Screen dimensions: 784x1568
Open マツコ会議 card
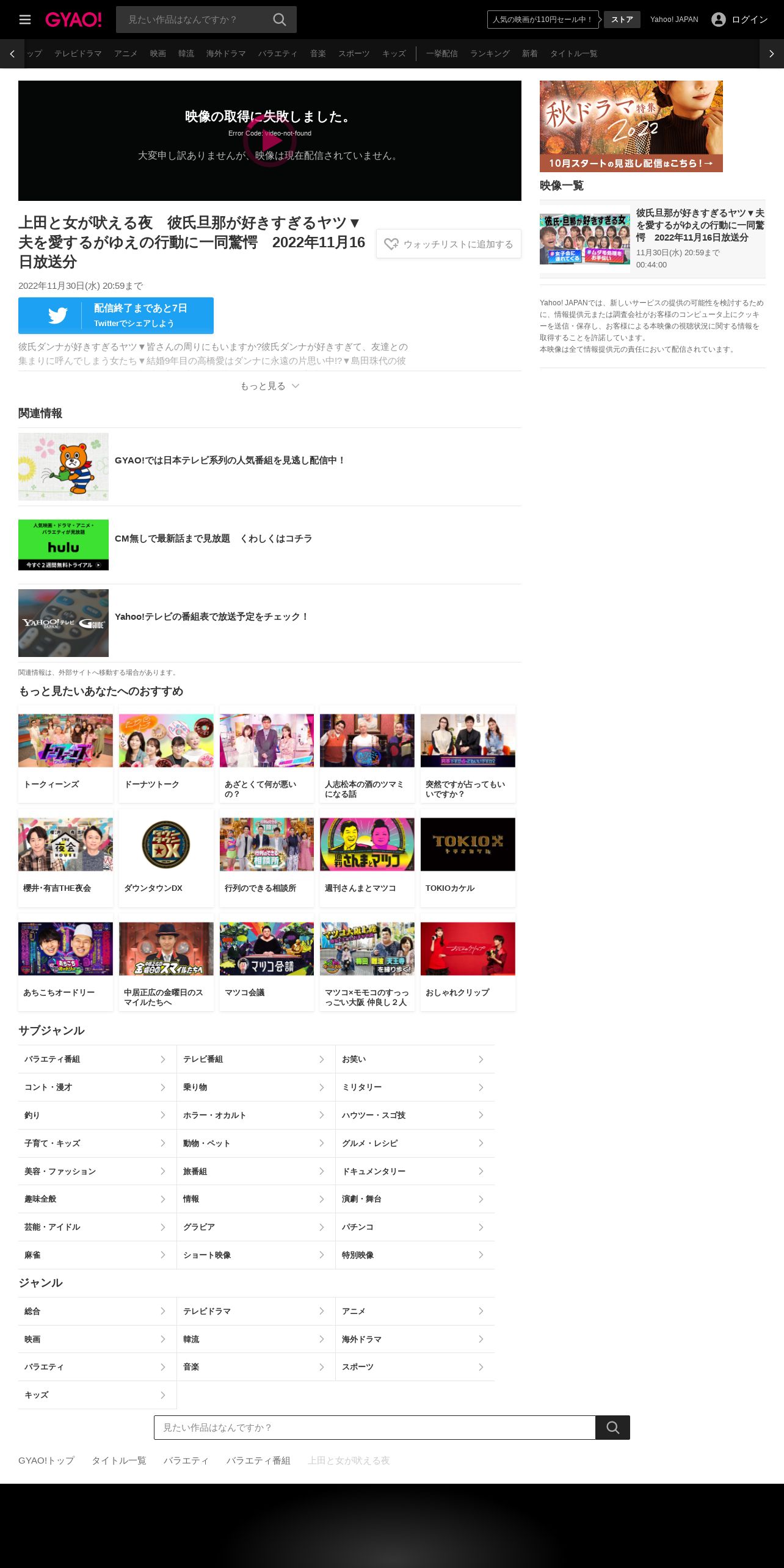coord(267,962)
